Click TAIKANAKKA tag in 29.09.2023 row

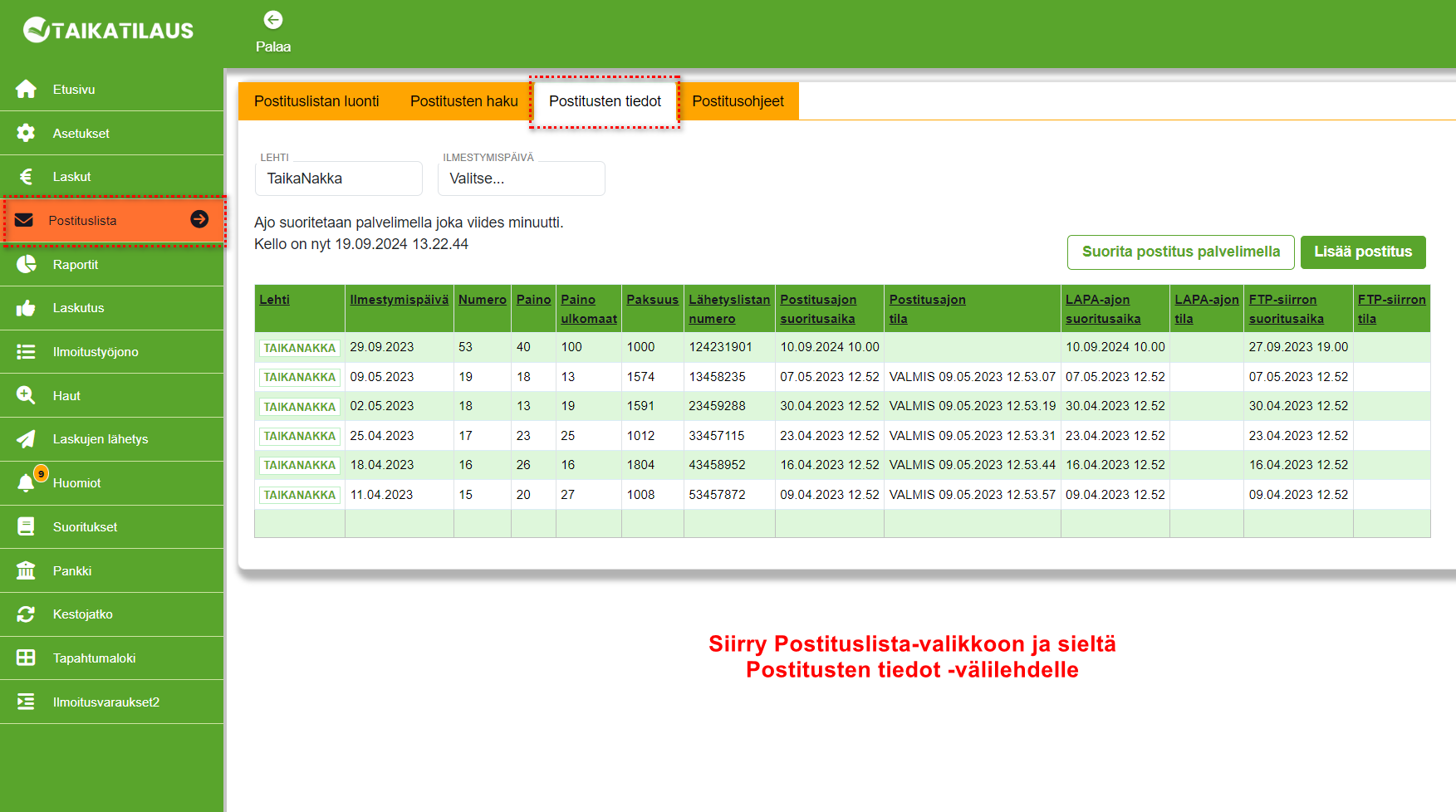tap(300, 348)
